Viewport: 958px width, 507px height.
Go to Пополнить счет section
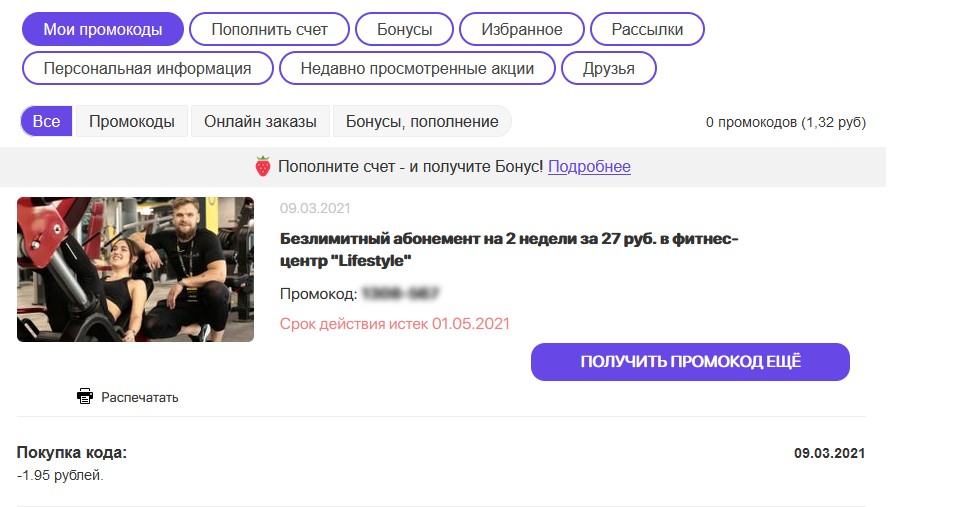(269, 29)
